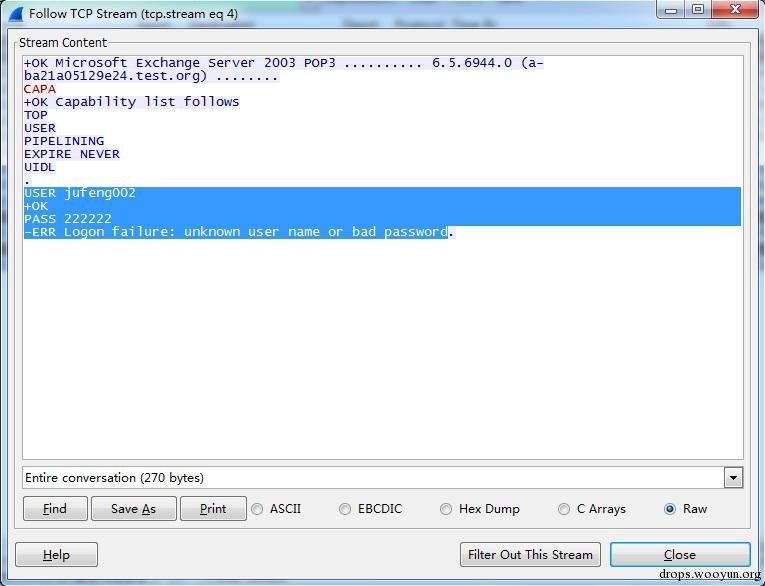Viewport: 765px width, 586px height.
Task: Open the Entire conversation dropdown arrow
Action: [x=734, y=478]
